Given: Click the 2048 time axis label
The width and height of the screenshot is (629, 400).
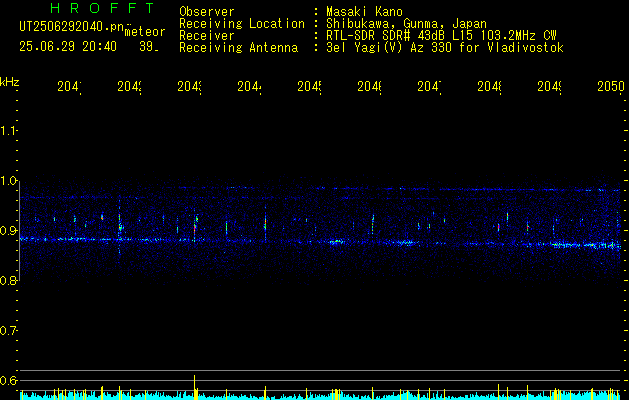Looking at the screenshot, I should click(490, 87).
